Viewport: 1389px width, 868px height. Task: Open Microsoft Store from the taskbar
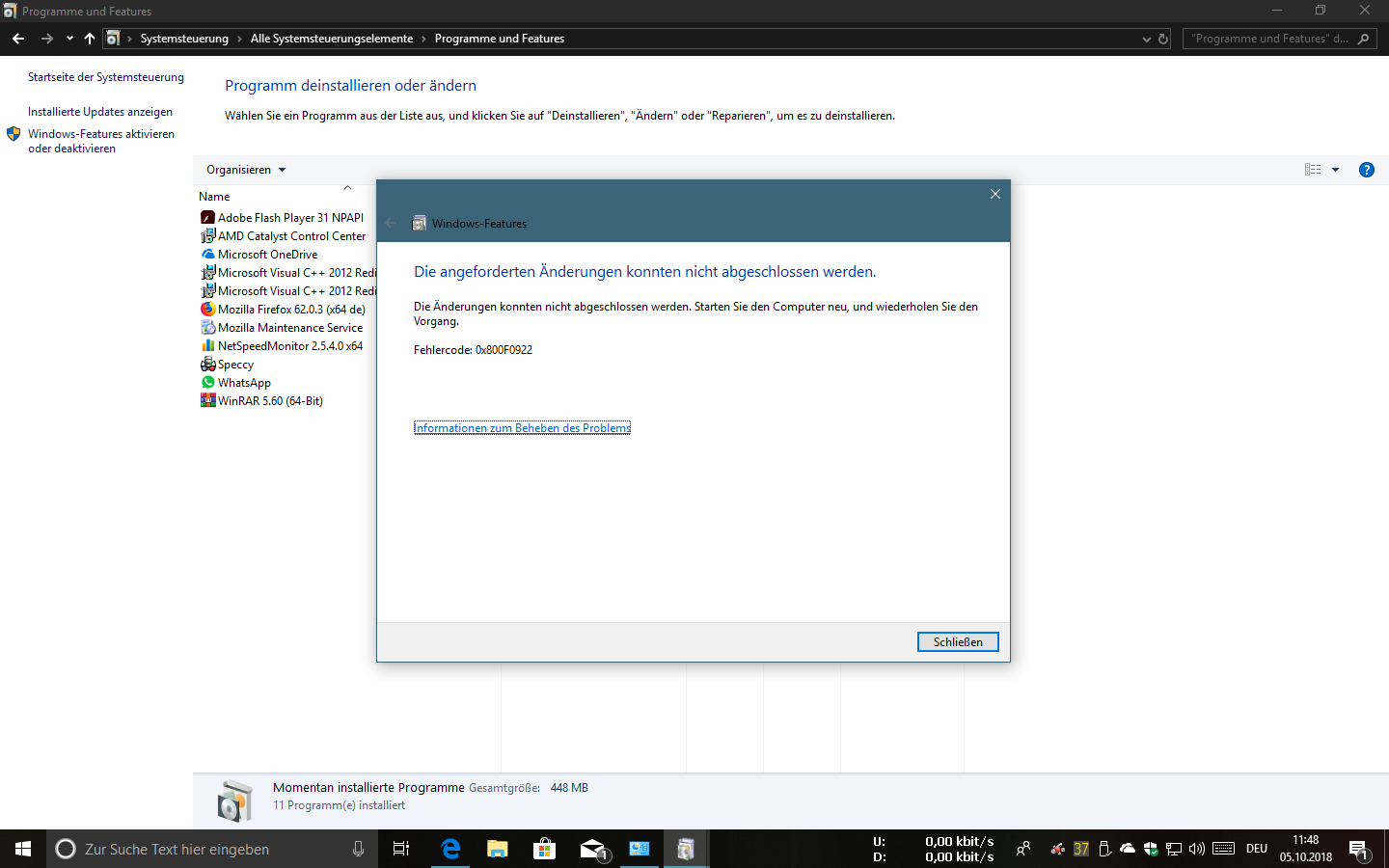pos(545,849)
